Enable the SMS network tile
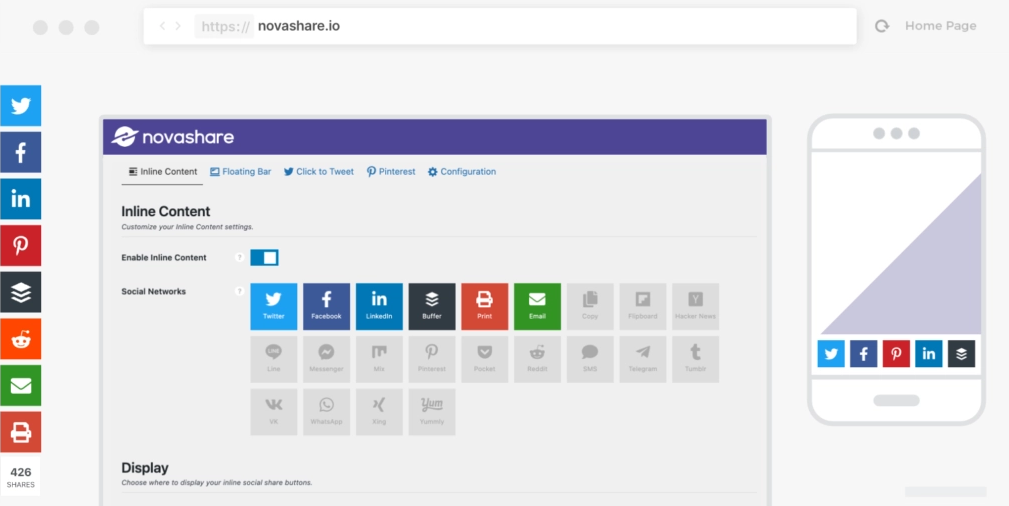The height and width of the screenshot is (506, 1009). (x=590, y=359)
